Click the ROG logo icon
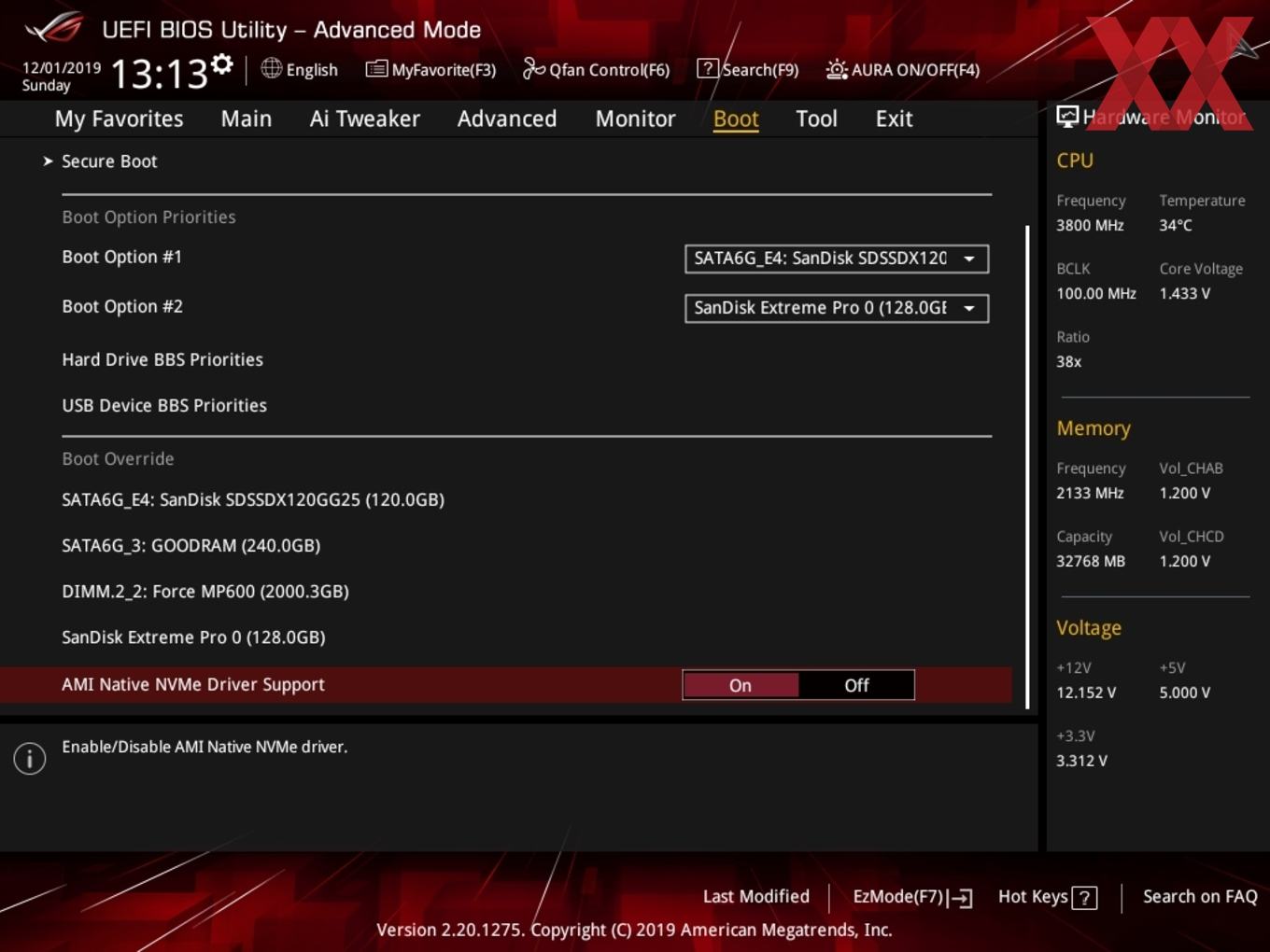 coord(53,27)
